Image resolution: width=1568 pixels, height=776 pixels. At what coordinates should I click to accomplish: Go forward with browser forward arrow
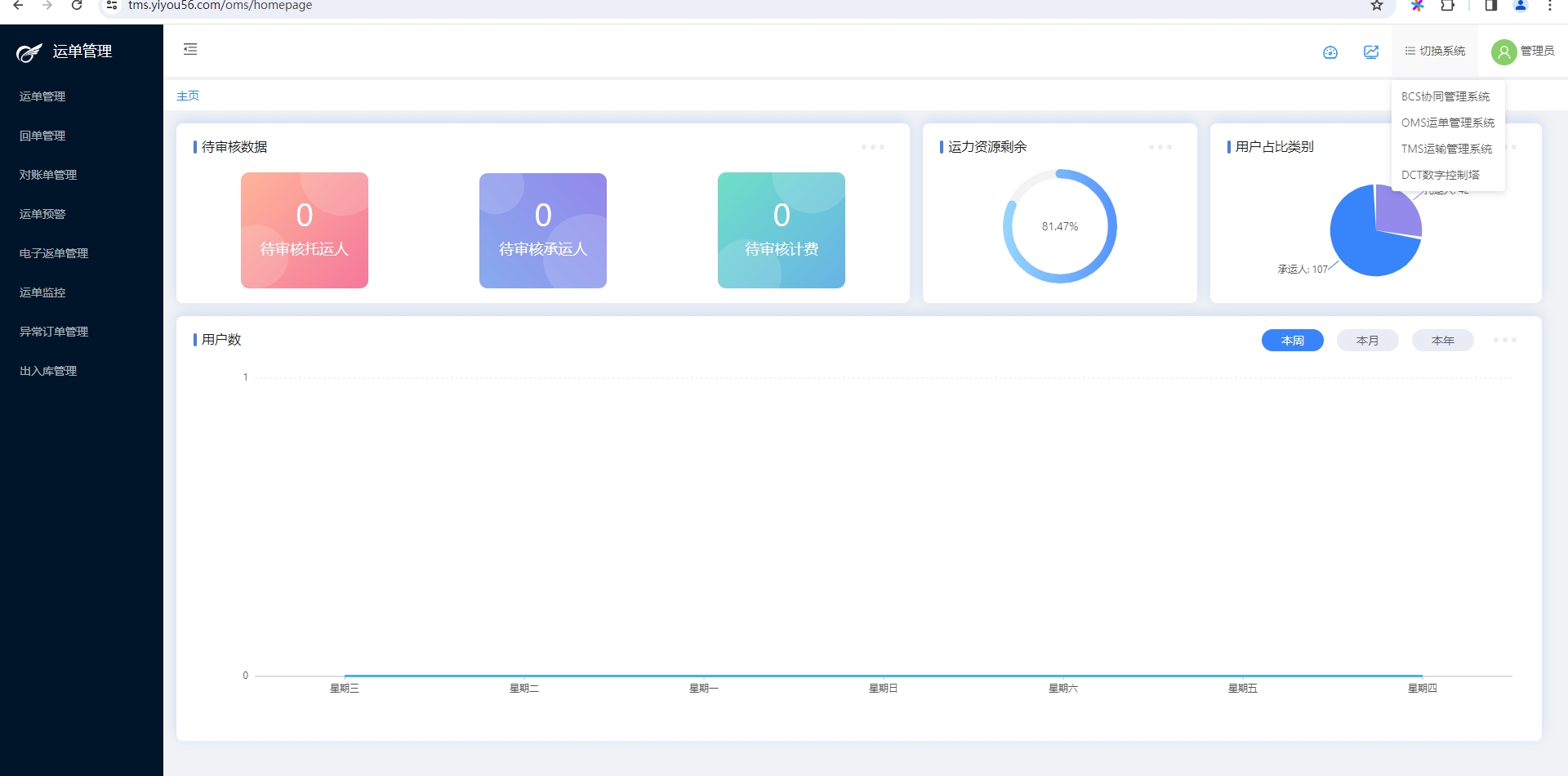click(47, 5)
